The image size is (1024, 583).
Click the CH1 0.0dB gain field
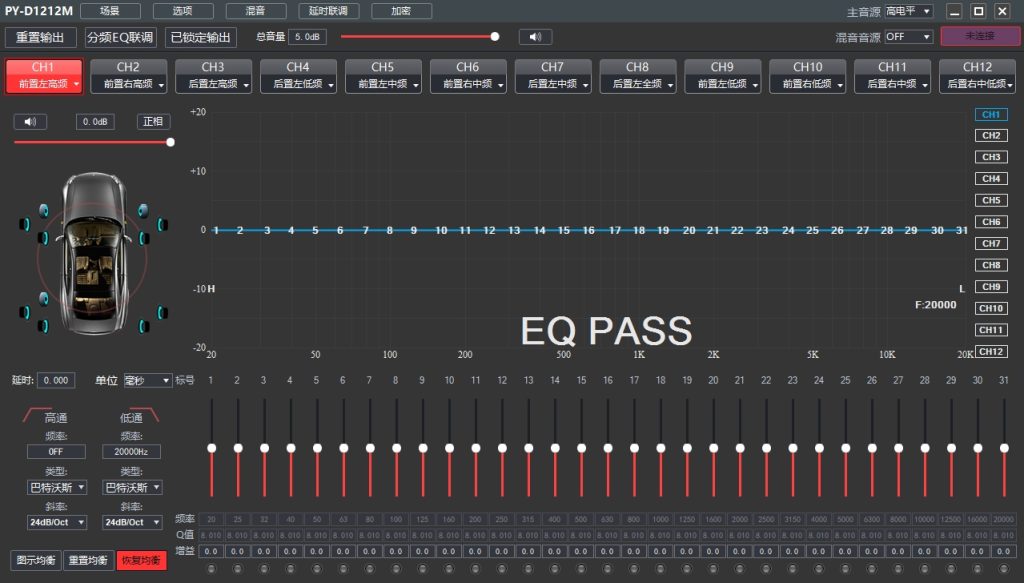pos(95,121)
